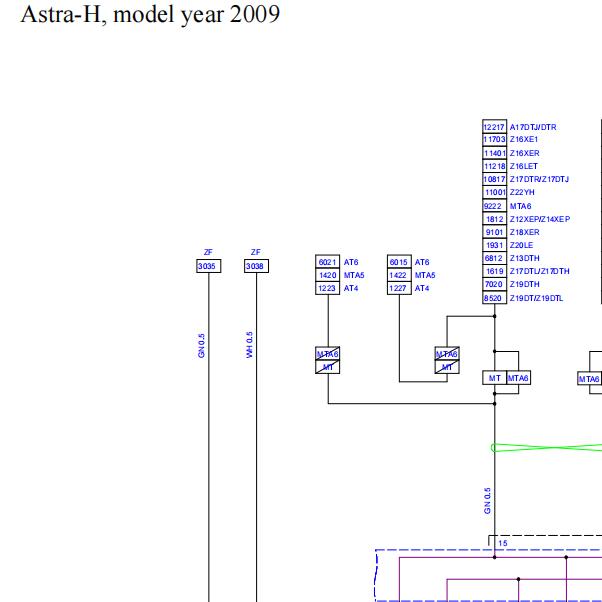Select reference box 1812
The height and width of the screenshot is (602, 602).
pos(494,219)
